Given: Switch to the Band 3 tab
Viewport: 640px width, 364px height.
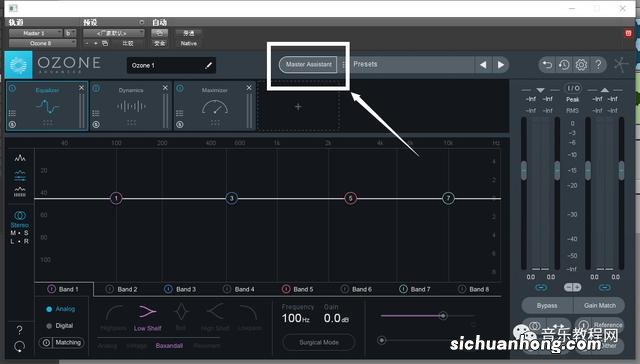Looking at the screenshot, I should point(180,289).
